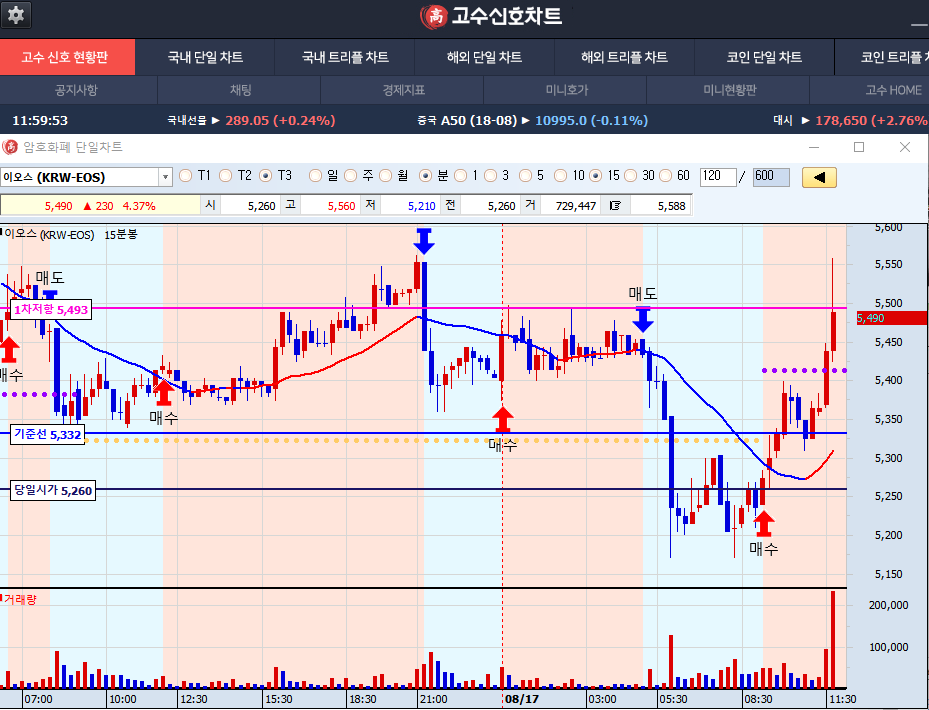Image resolution: width=929 pixels, height=710 pixels.
Task: Click the 5,588 value
Action: [x=671, y=206]
